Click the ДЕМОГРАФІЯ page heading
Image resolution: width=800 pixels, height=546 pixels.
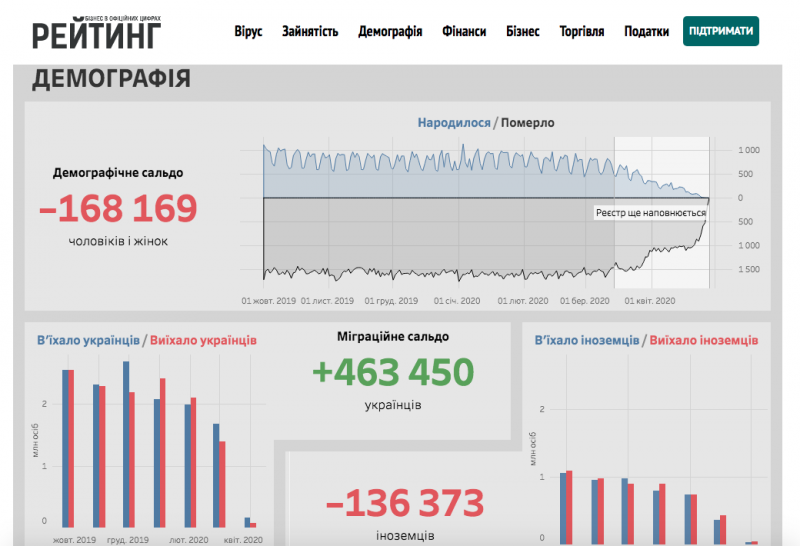click(111, 80)
